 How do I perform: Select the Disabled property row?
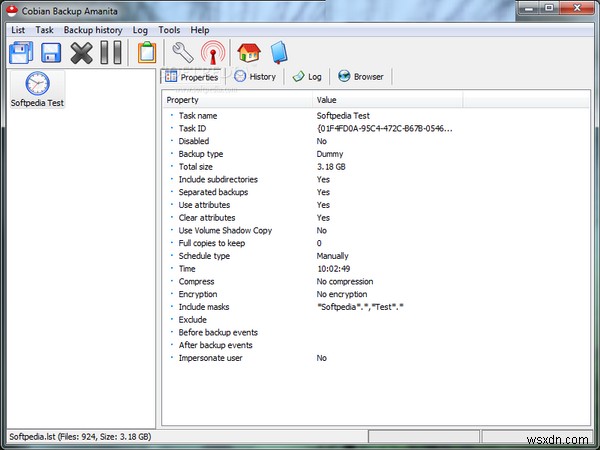tap(376, 141)
